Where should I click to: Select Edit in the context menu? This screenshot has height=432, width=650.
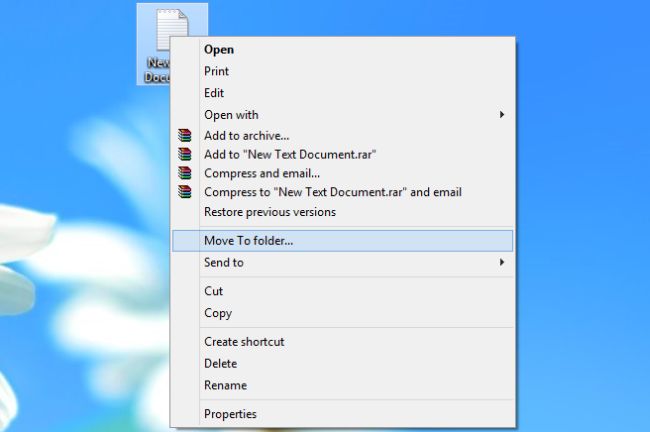[343, 93]
